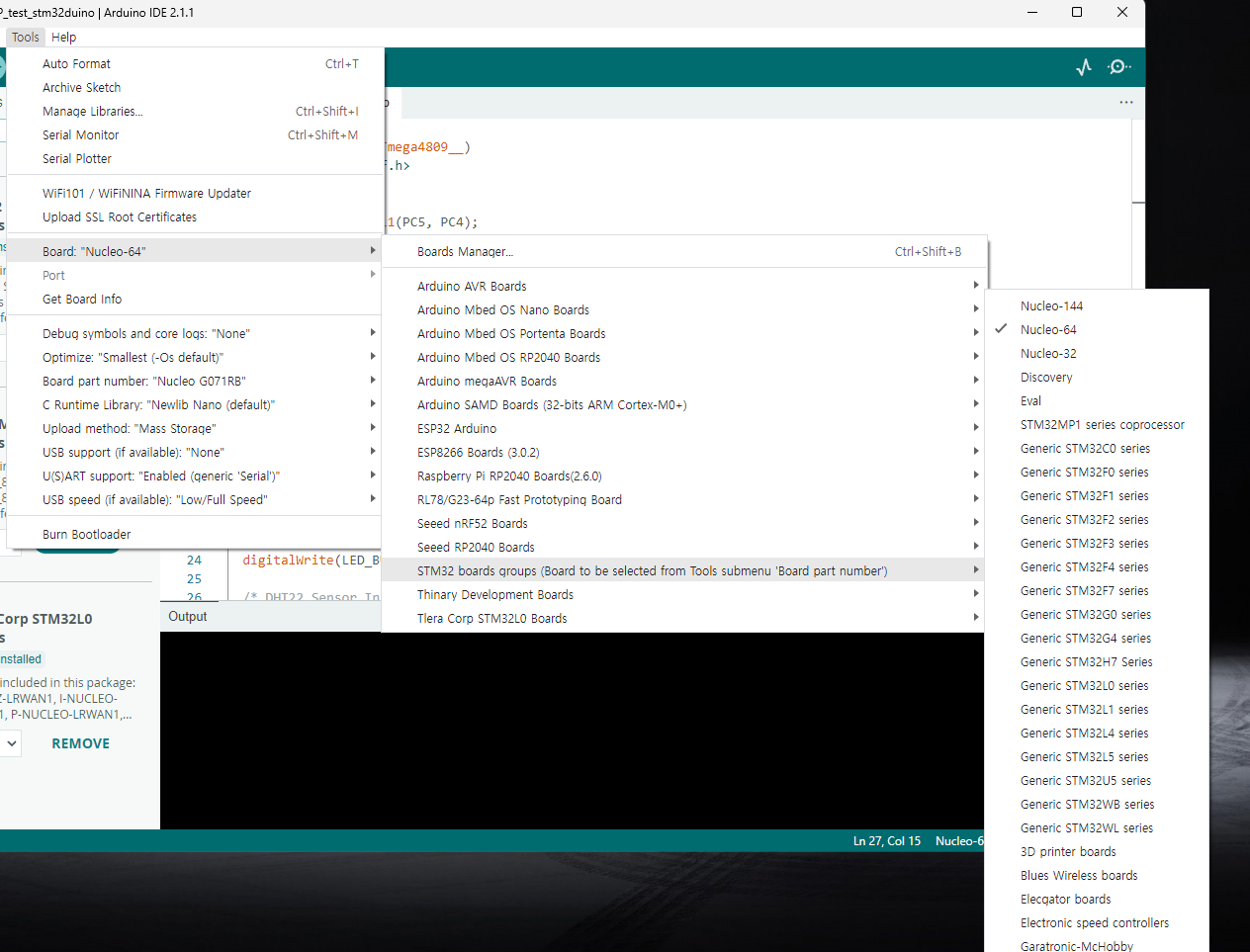Screen dimensions: 1250x952
Task: Select Generic STM32L4 series
Action: point(1097,734)
